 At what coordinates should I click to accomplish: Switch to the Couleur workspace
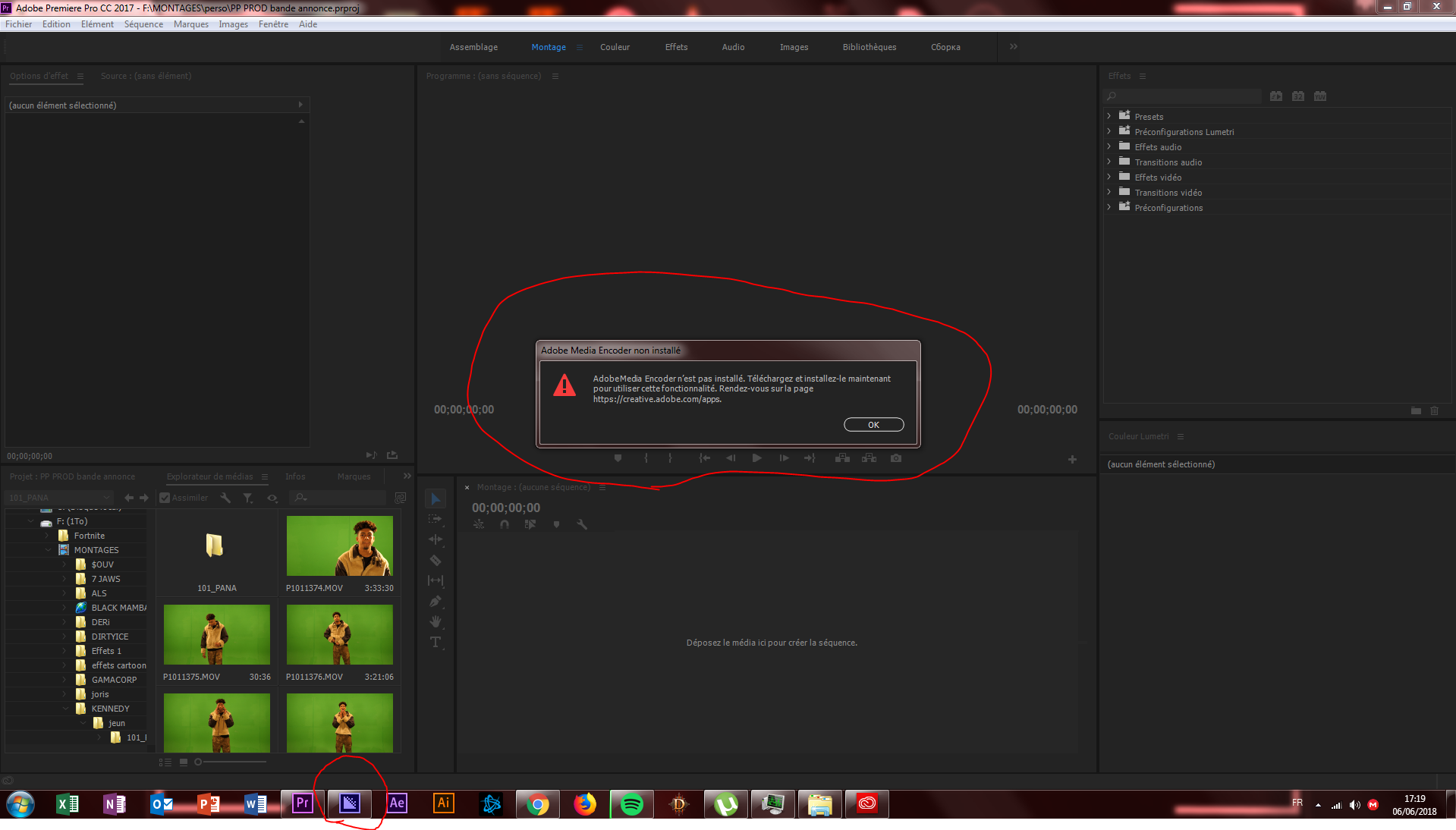pos(615,47)
